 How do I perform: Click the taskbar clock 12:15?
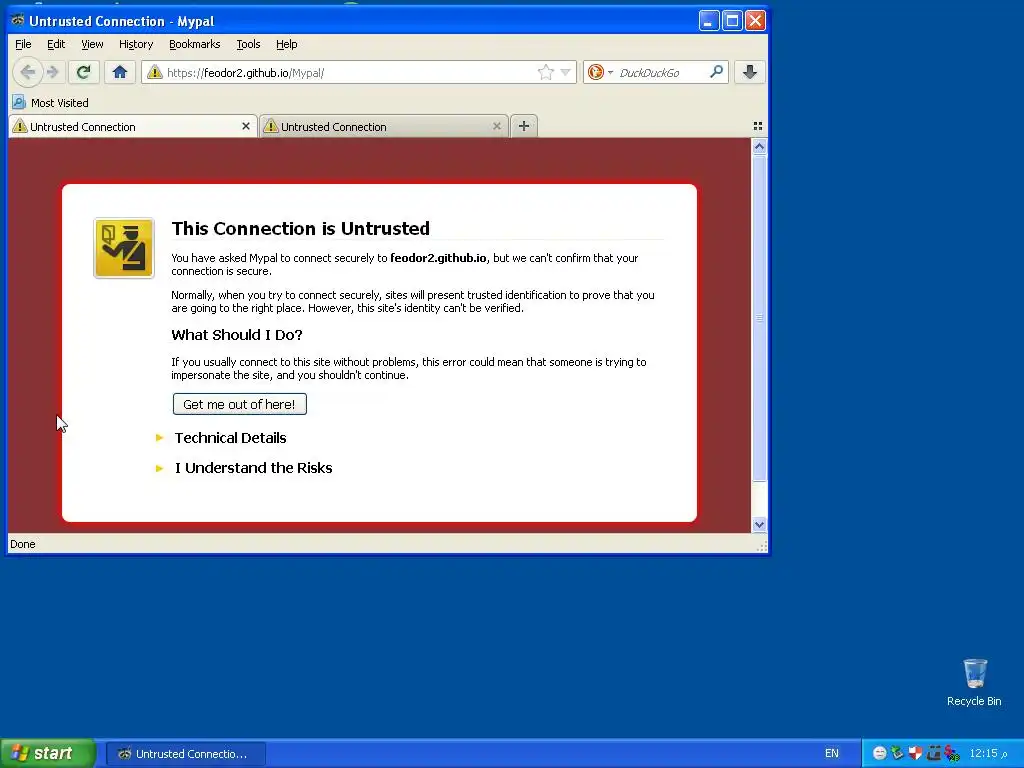(x=988, y=753)
